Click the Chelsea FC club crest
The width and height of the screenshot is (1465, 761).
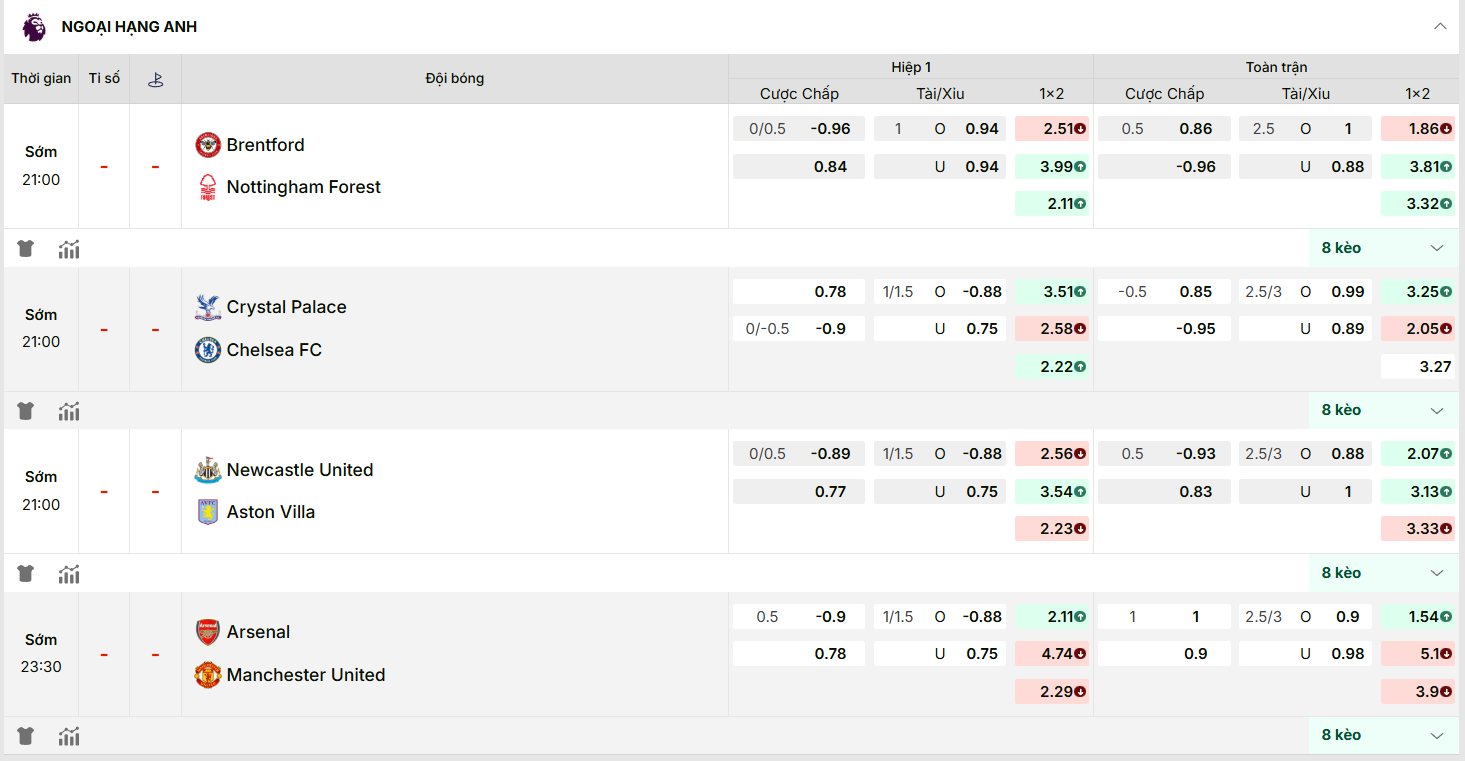[x=207, y=350]
